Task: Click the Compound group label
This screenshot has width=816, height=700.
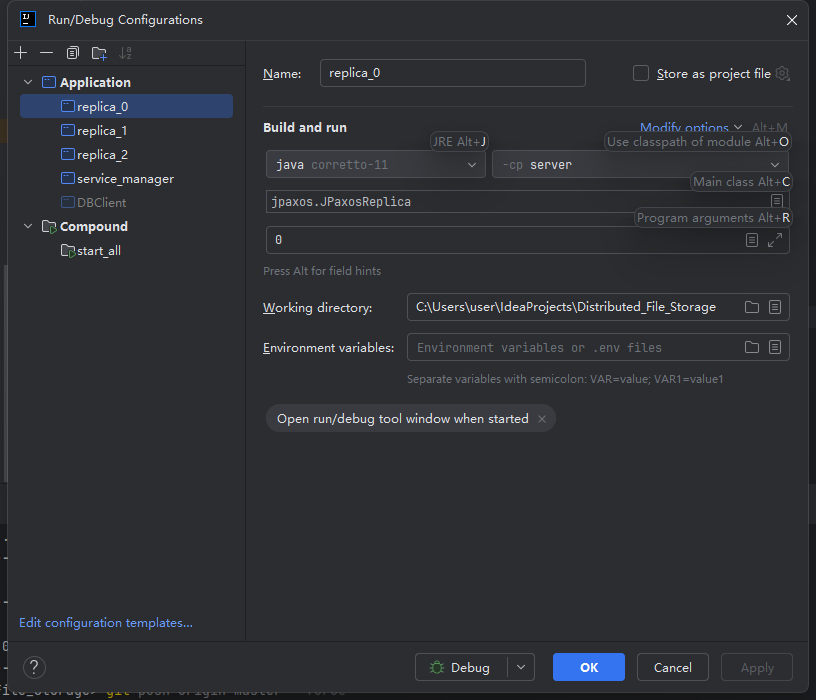Action: [x=94, y=226]
